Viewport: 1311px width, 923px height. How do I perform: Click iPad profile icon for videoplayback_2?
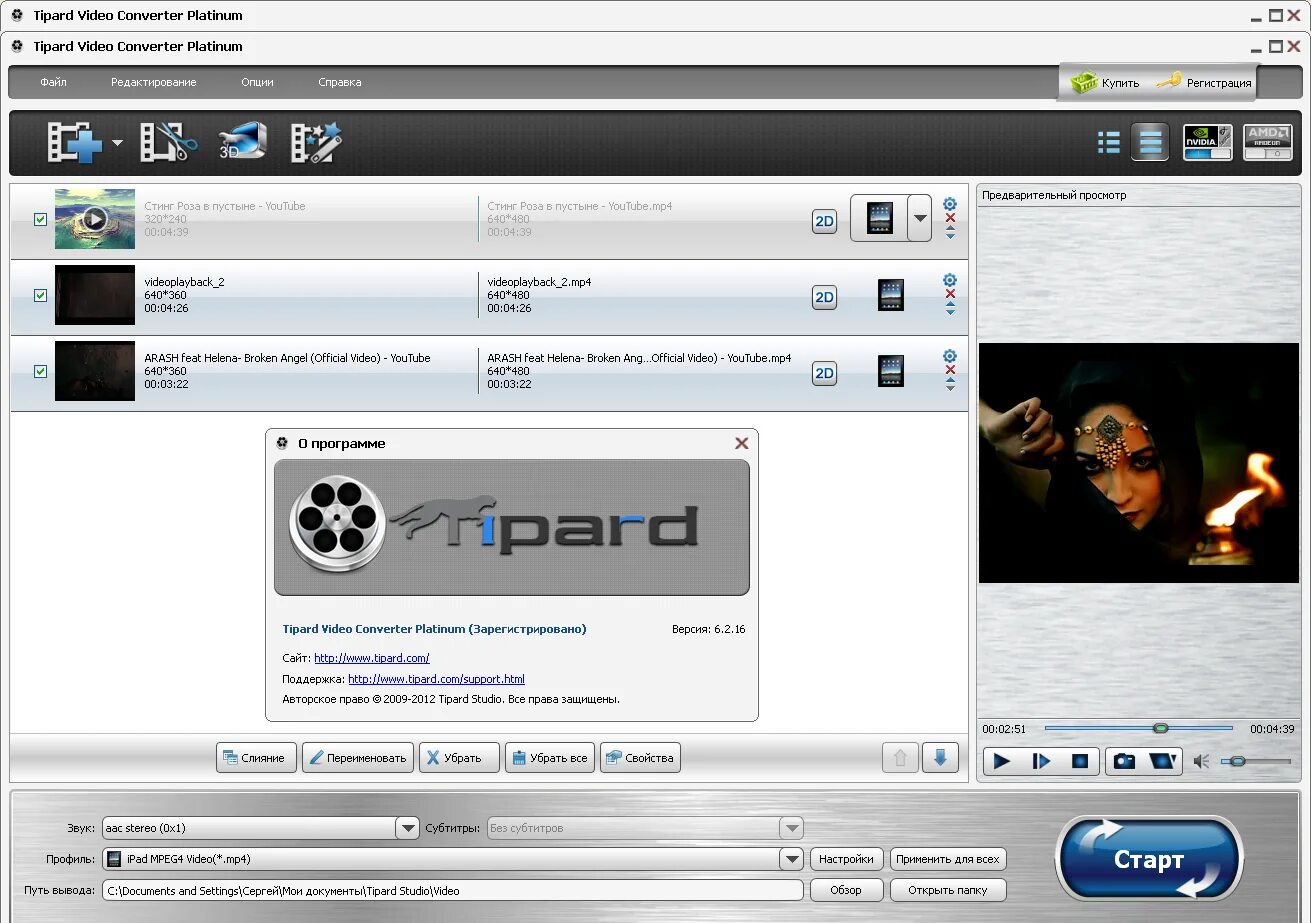[890, 295]
